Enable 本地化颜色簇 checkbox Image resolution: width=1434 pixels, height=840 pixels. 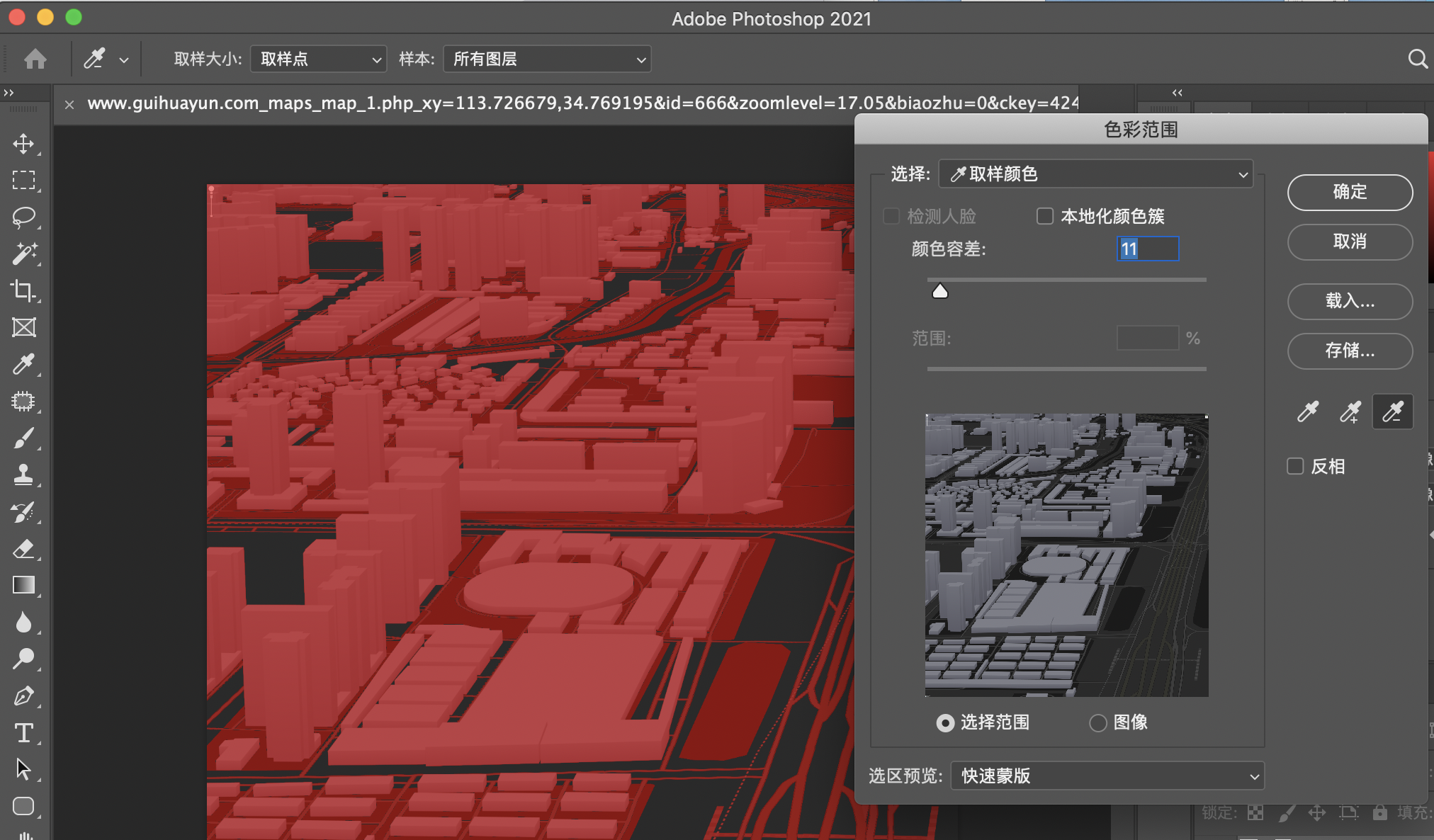(x=1047, y=215)
